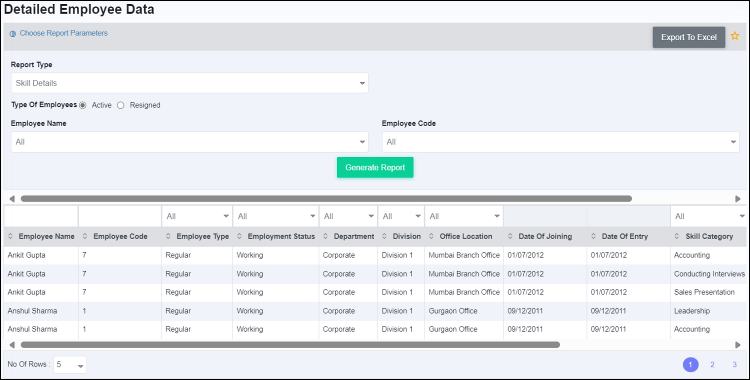Screen dimensions: 750x380
Task: Sort by Date Of Entry column icon
Action: click(x=594, y=236)
